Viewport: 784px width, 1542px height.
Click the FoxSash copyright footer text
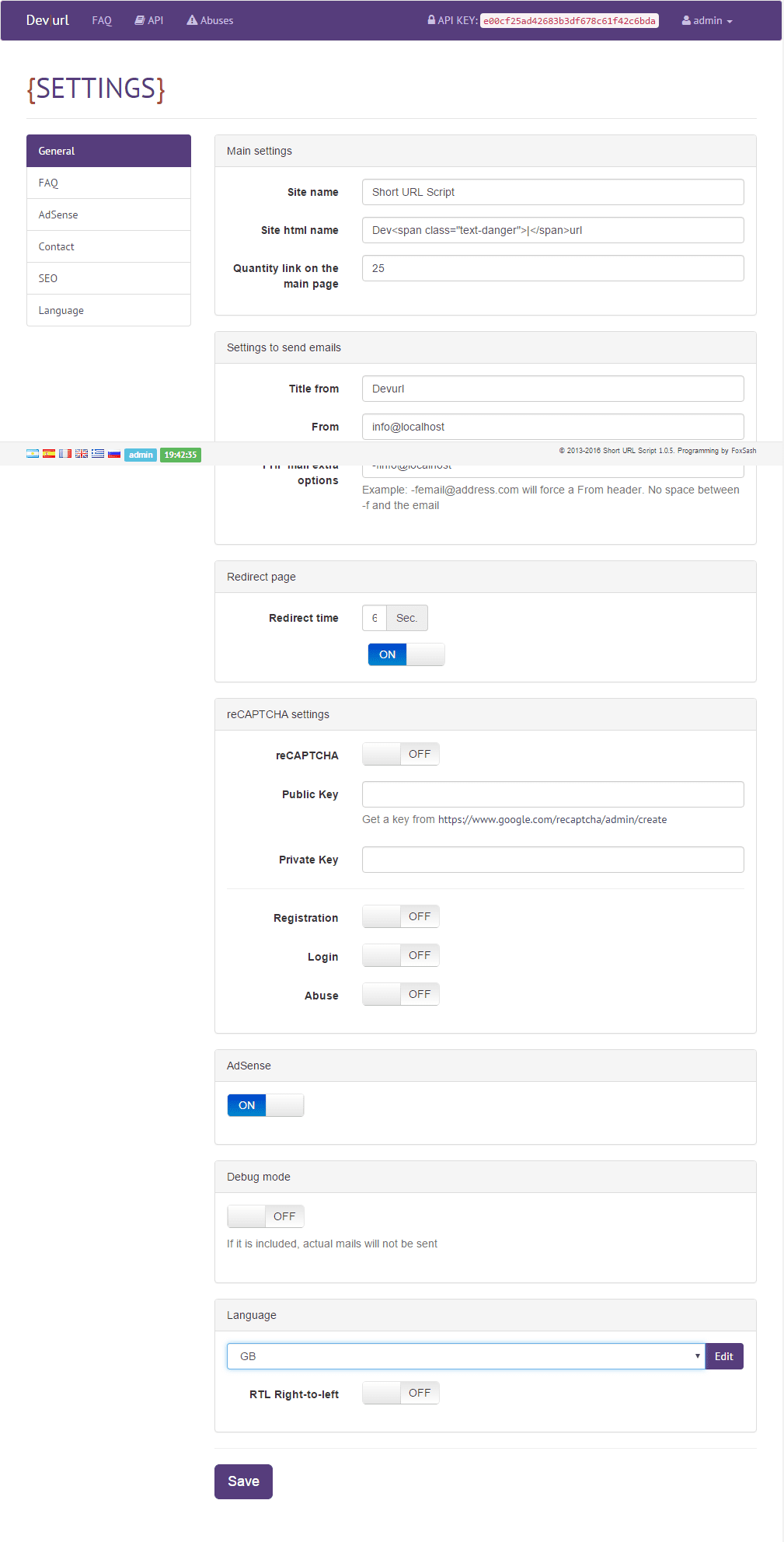[657, 451]
